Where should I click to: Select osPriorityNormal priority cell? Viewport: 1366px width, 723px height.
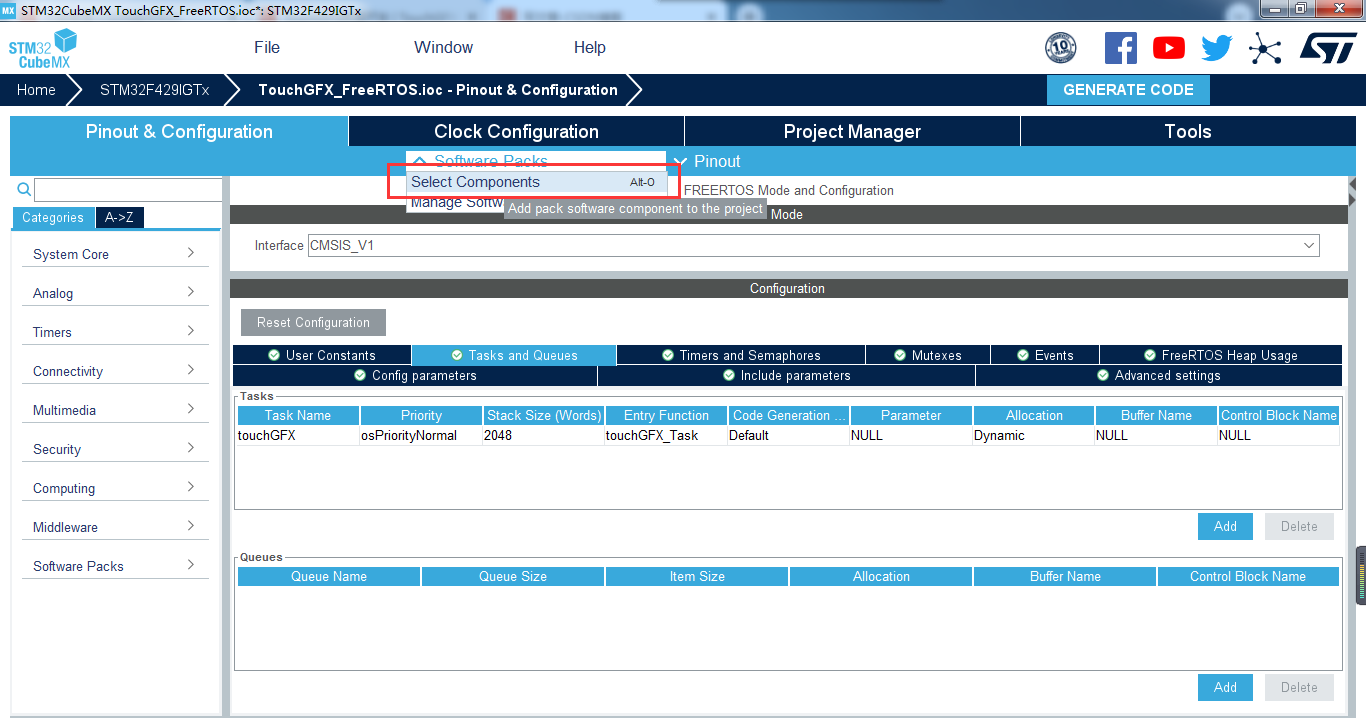(420, 435)
